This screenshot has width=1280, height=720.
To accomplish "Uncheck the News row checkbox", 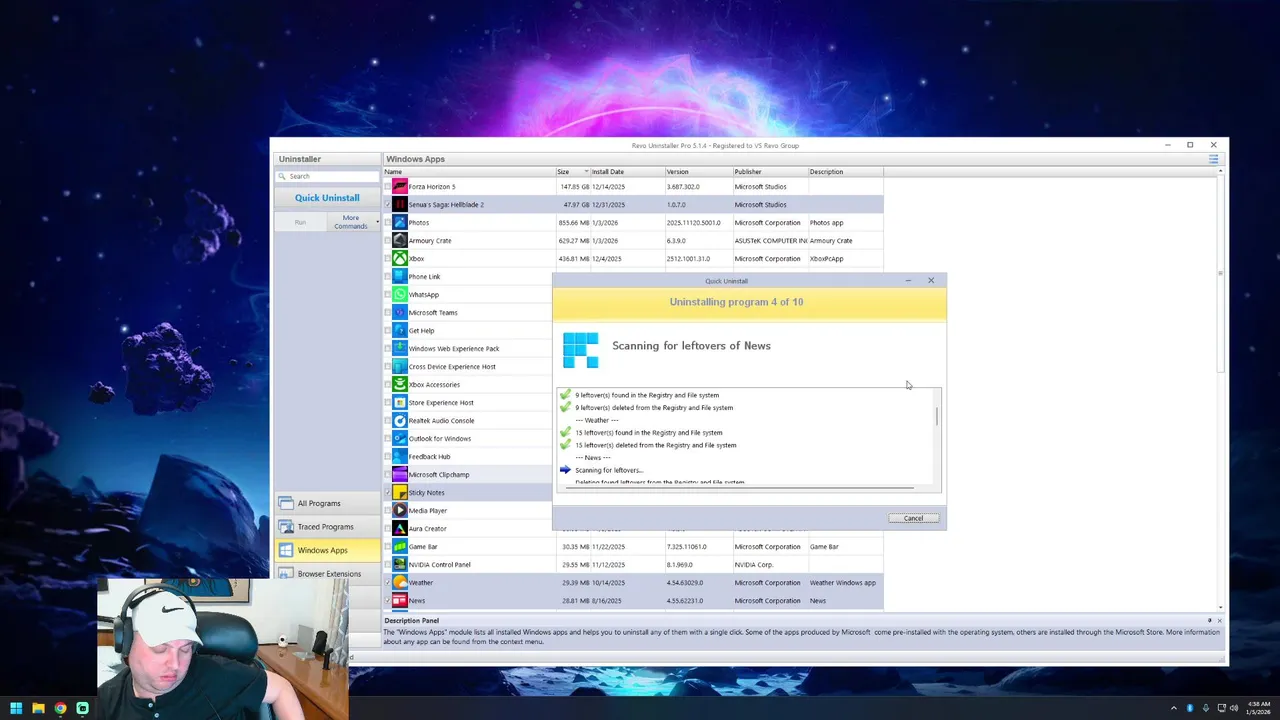I will (388, 601).
